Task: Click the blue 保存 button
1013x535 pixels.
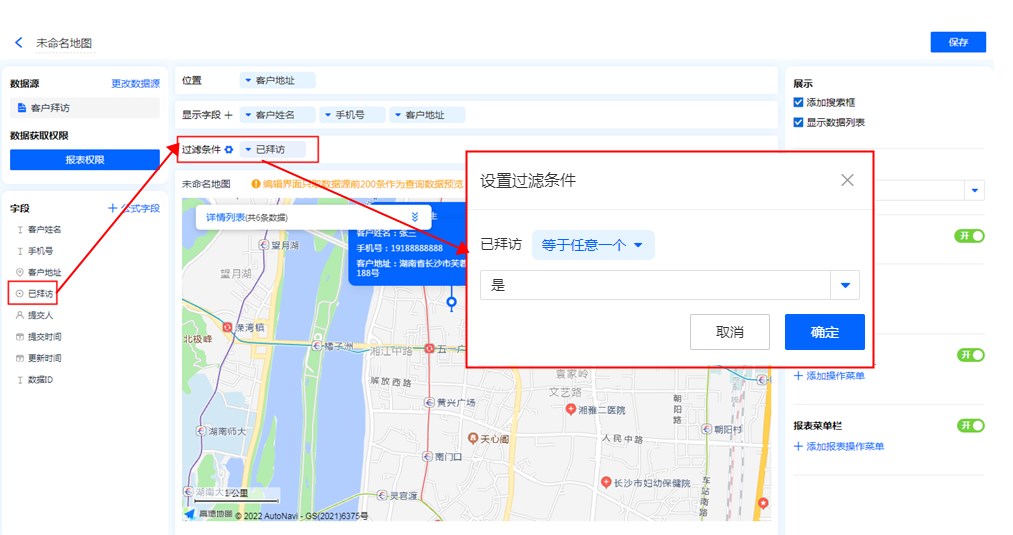Action: coord(957,42)
